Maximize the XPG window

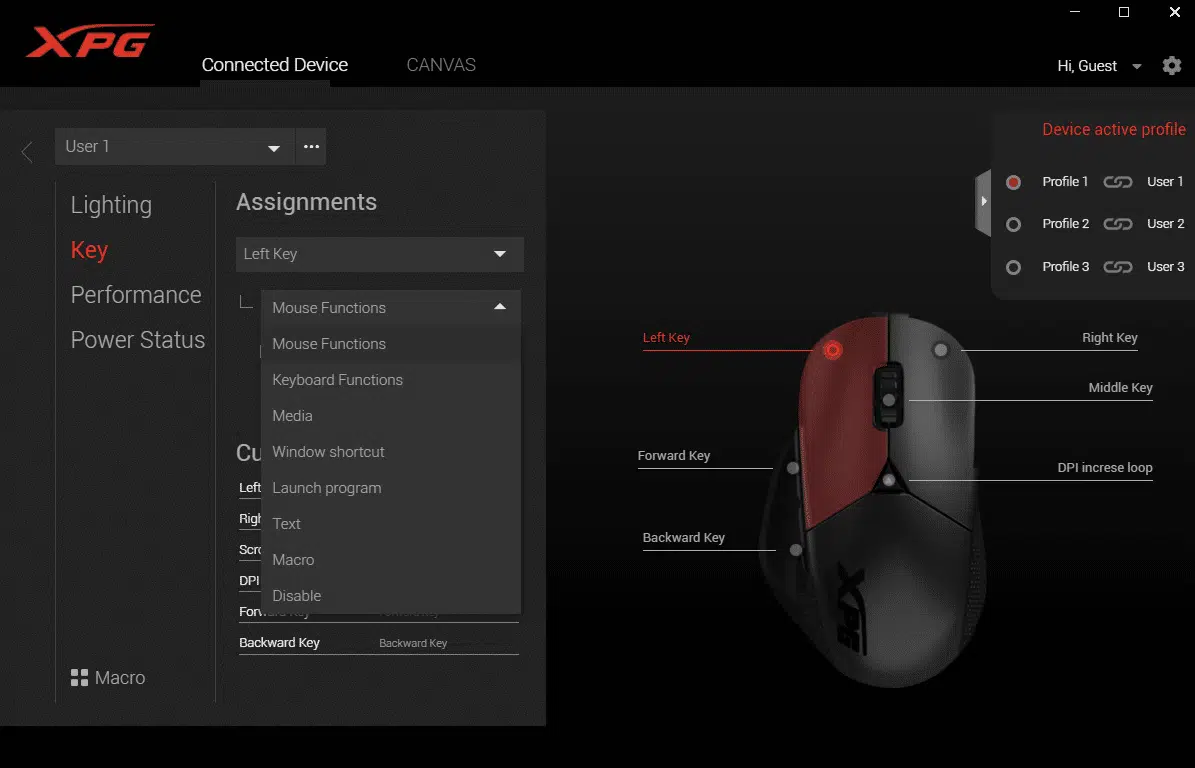click(1123, 11)
